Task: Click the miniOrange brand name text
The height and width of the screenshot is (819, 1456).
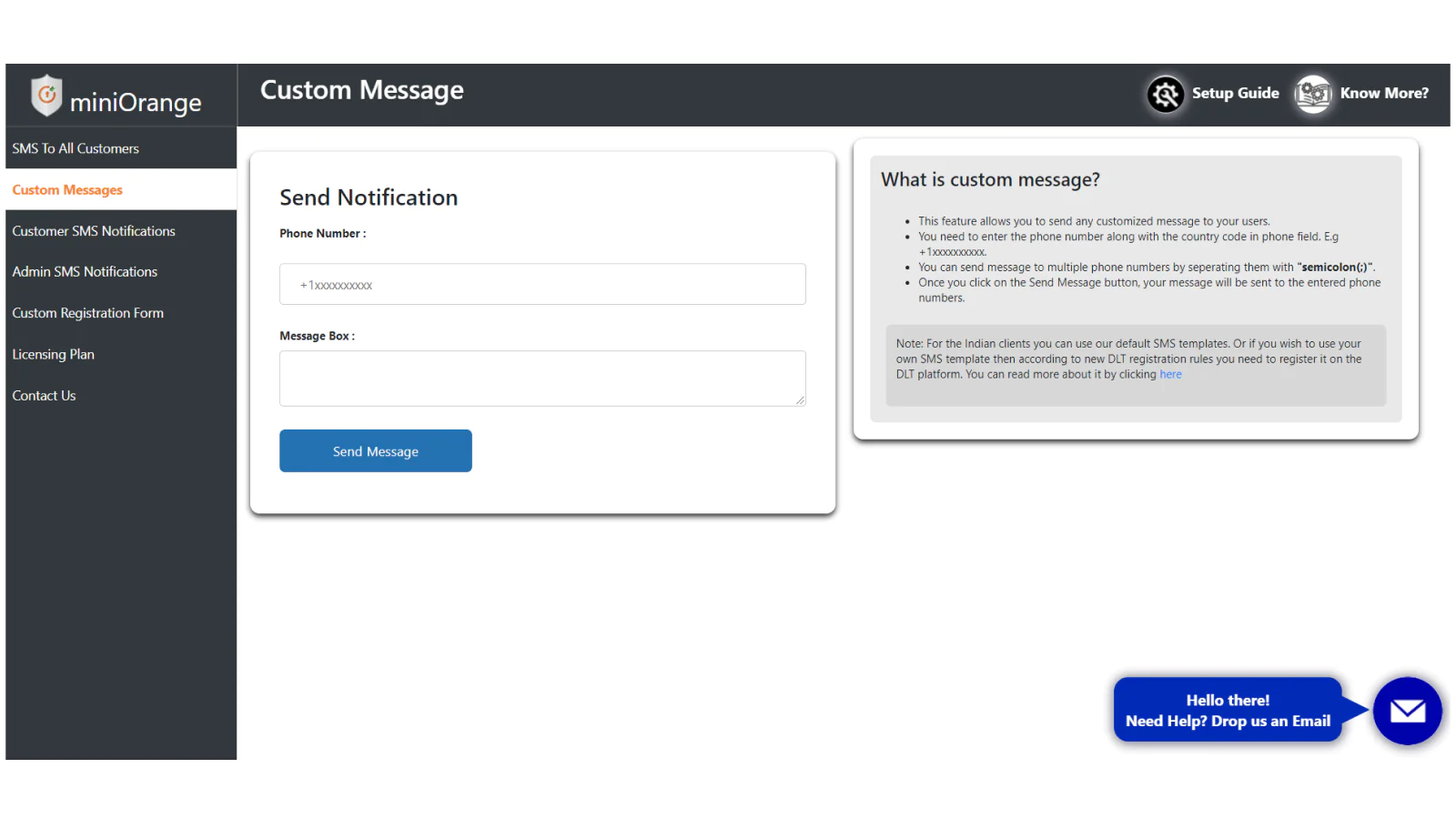Action: [136, 103]
